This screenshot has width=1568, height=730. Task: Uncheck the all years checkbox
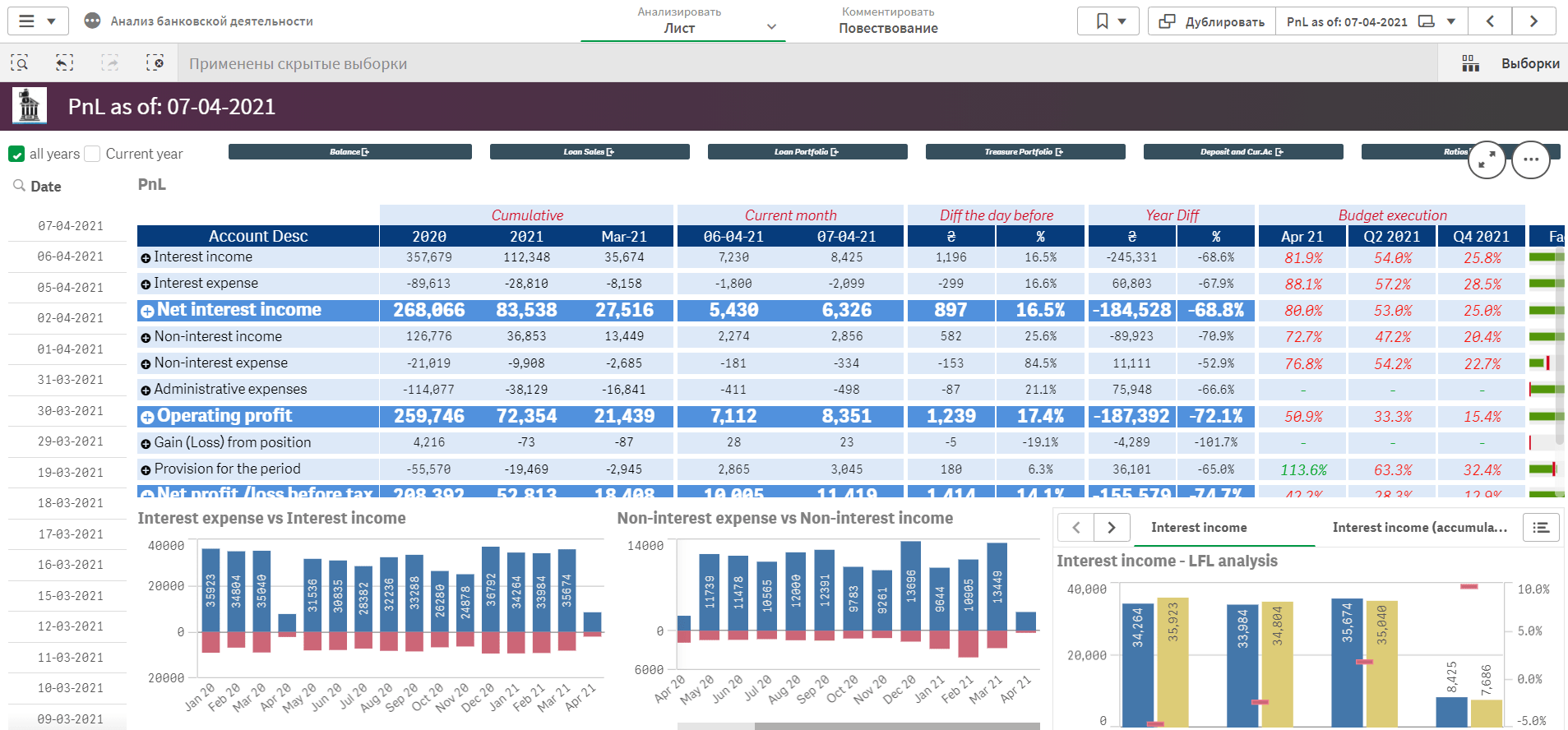[x=16, y=155]
